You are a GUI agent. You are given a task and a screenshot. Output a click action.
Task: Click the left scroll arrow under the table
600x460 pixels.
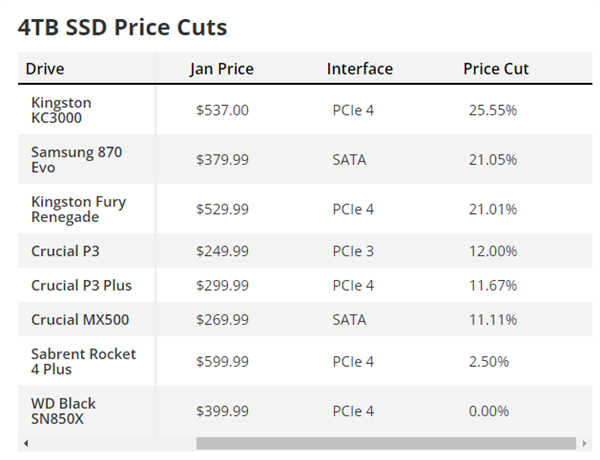[26, 444]
